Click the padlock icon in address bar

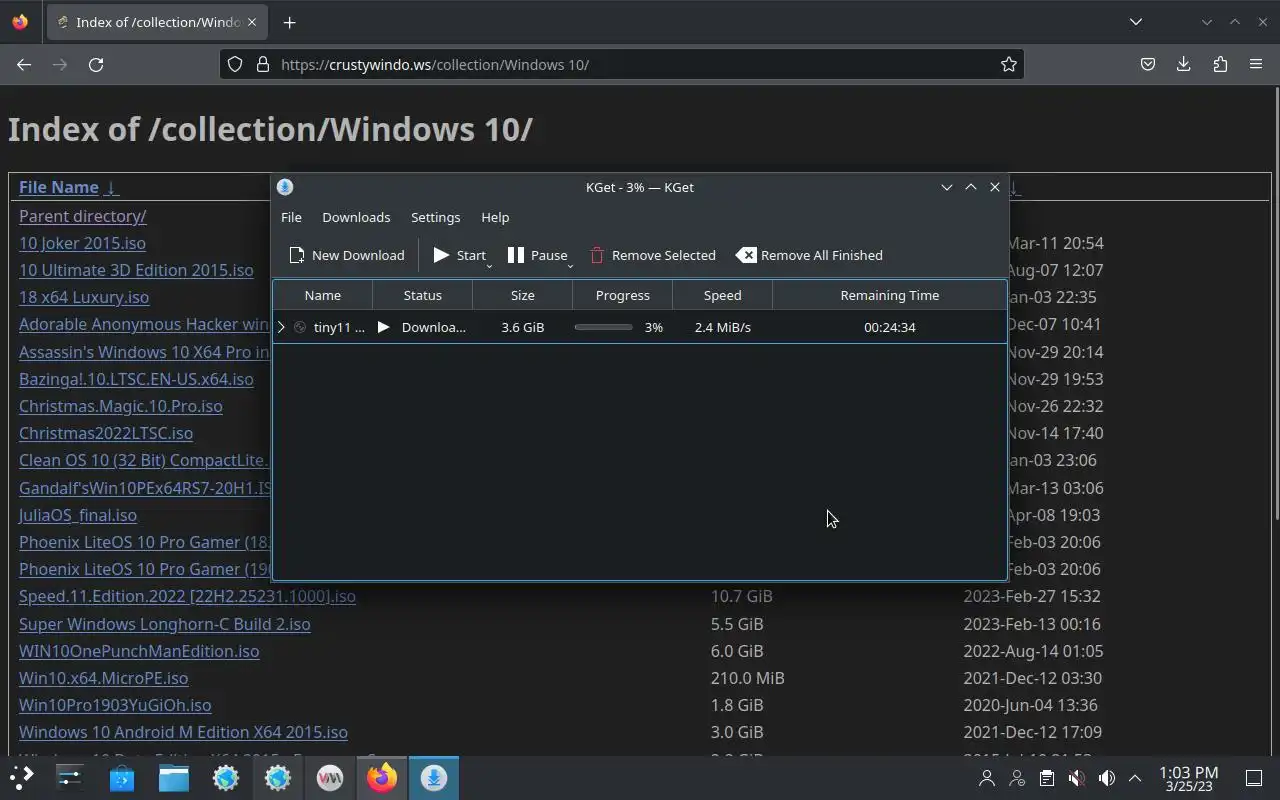[263, 64]
